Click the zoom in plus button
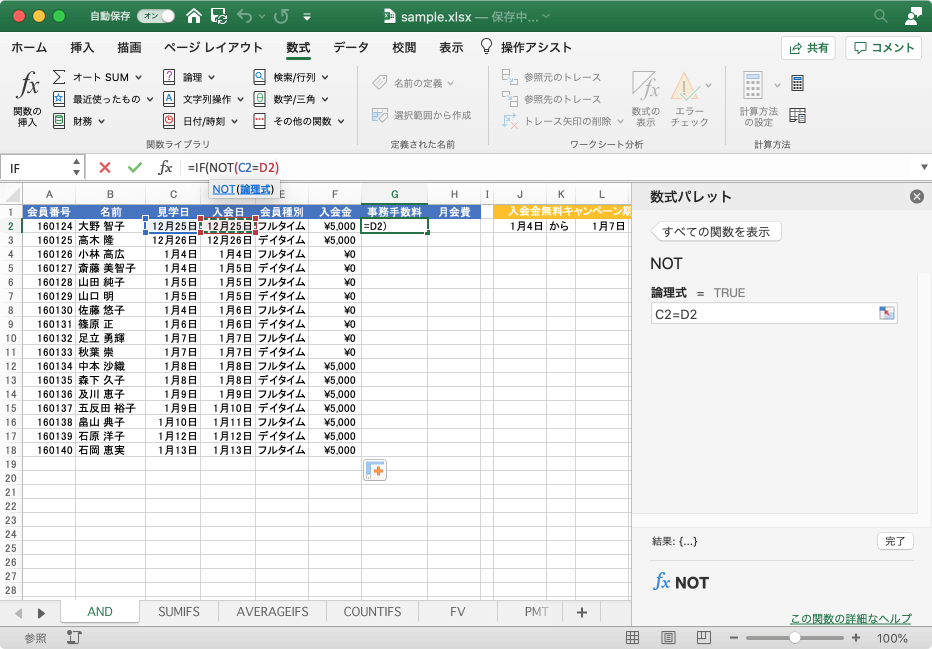The width and height of the screenshot is (932, 649). pyautogui.click(x=856, y=638)
